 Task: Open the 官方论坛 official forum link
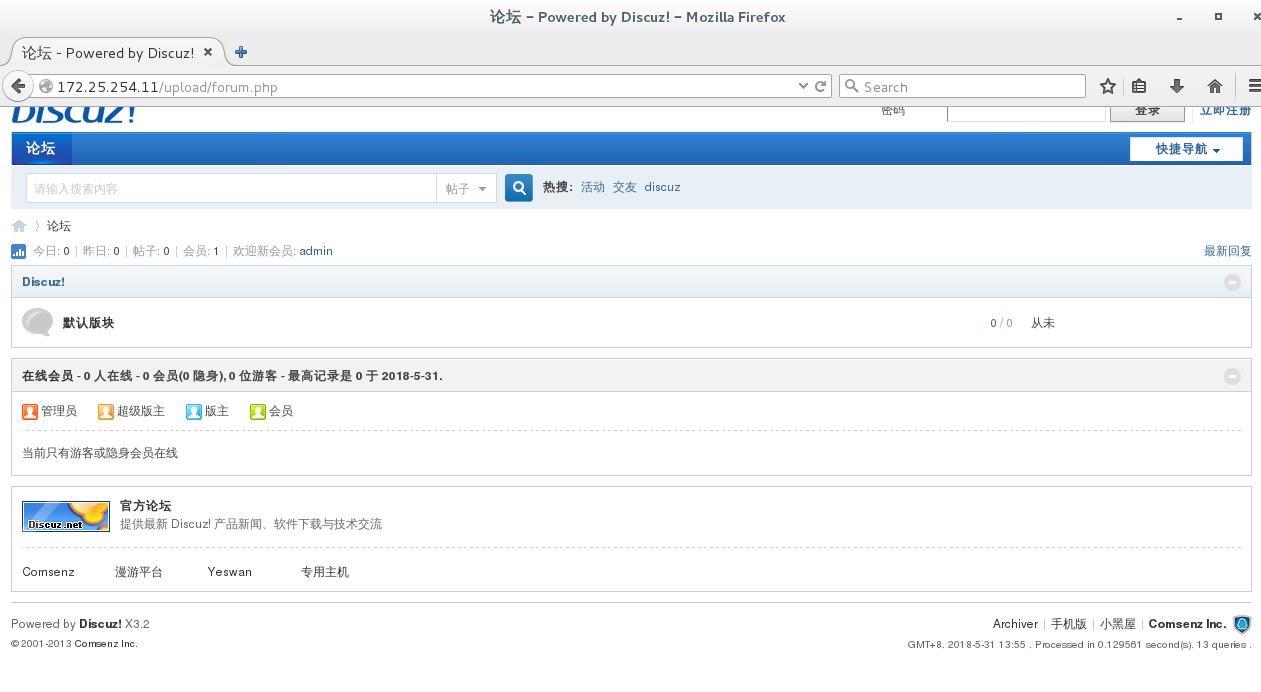(x=145, y=506)
